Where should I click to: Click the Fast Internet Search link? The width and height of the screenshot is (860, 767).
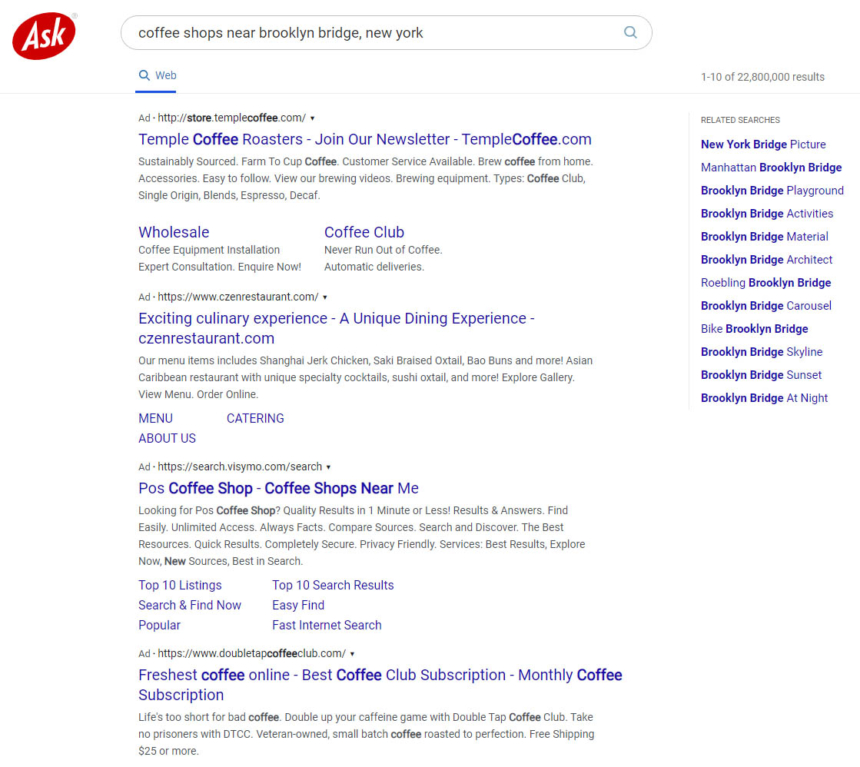click(327, 625)
